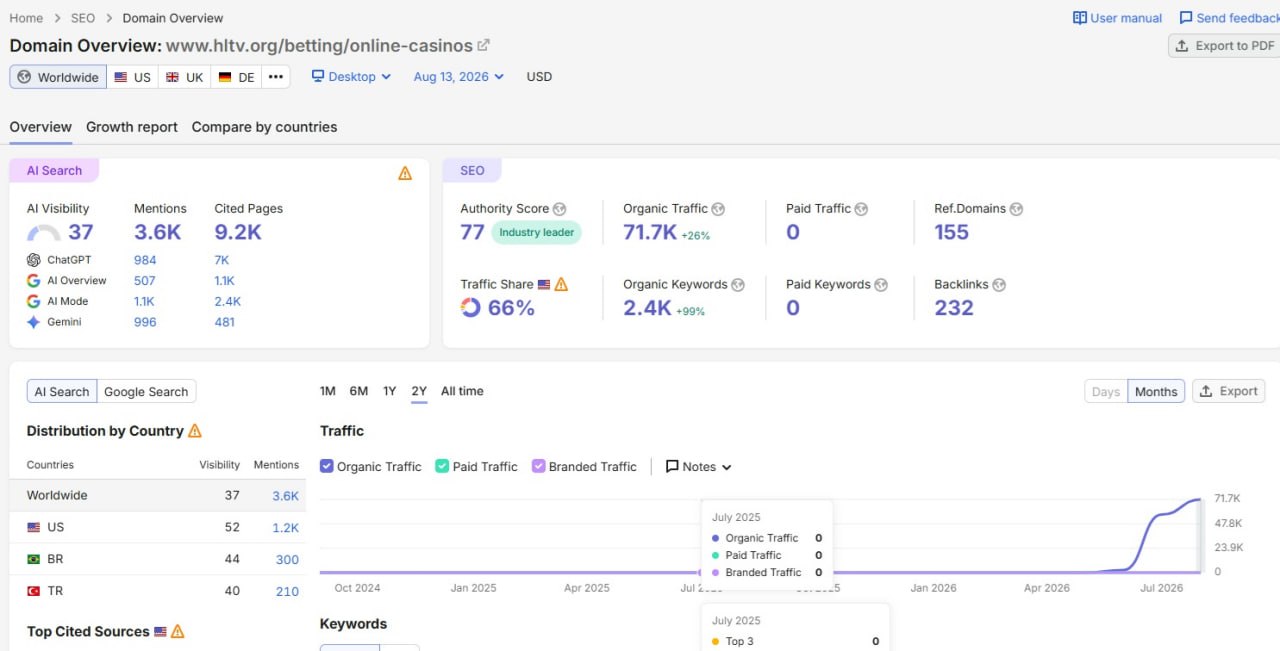Screen dimensions: 1280x651
Task: Click warning icon next to Distribution by Country
Action: 195,431
